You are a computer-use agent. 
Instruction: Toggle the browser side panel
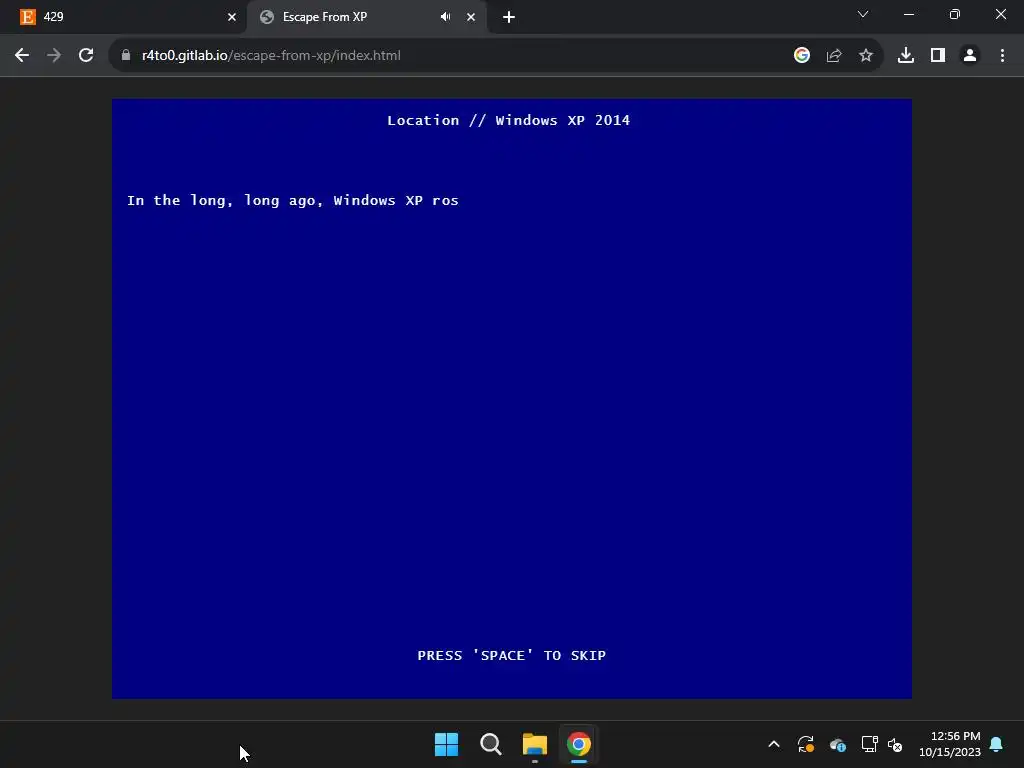(x=938, y=56)
